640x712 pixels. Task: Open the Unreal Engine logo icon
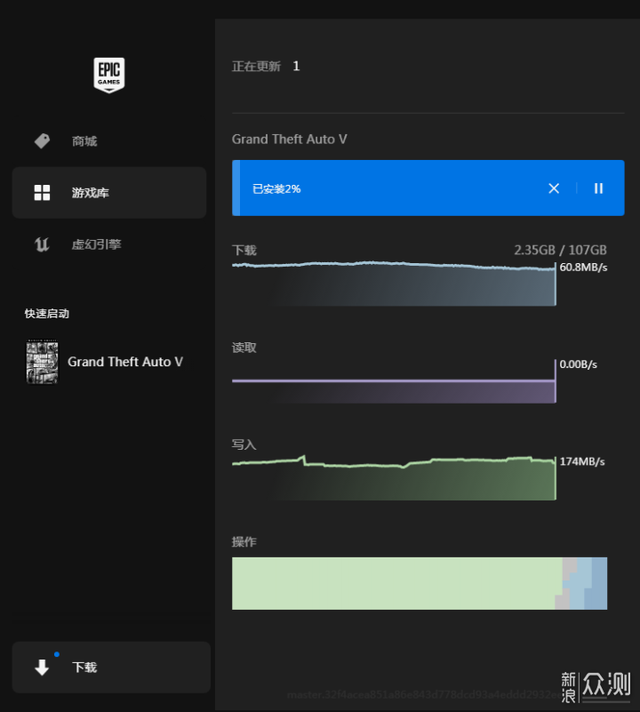pyautogui.click(x=42, y=244)
